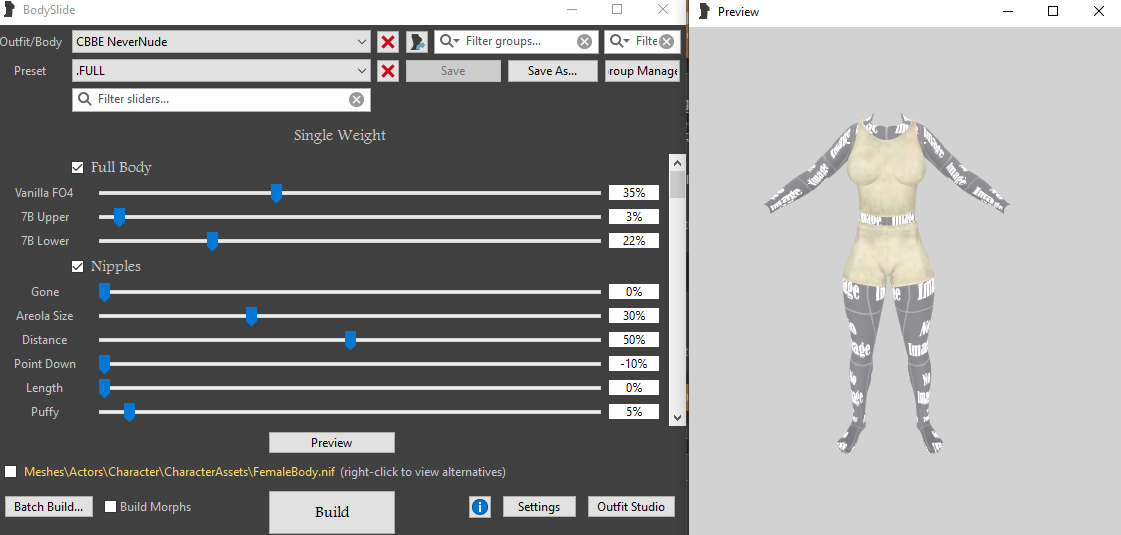Screen dimensions: 1121x535
Task: Clear the Filter sliders field
Action: [356, 99]
